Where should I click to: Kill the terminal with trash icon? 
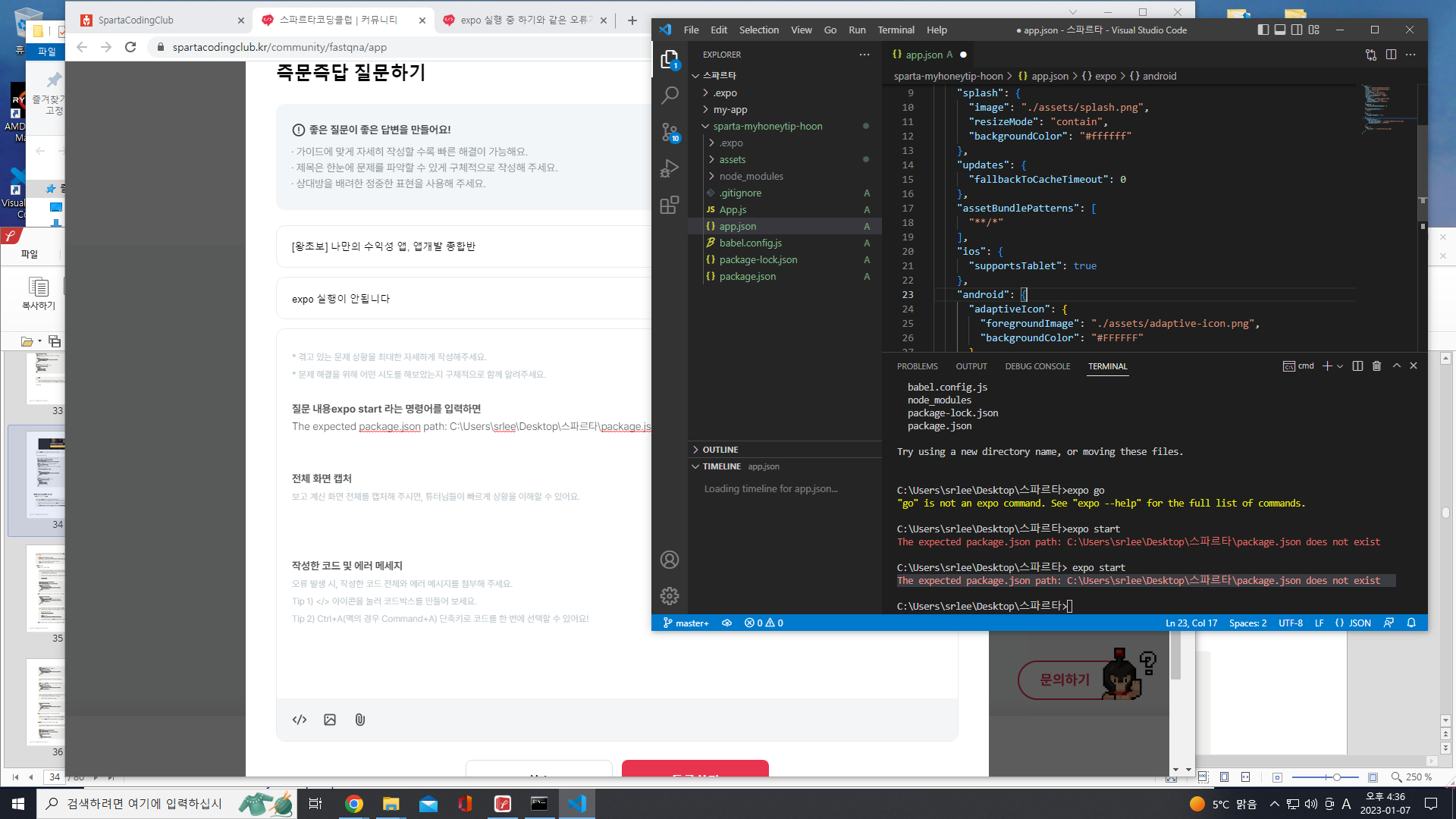[x=1377, y=366]
